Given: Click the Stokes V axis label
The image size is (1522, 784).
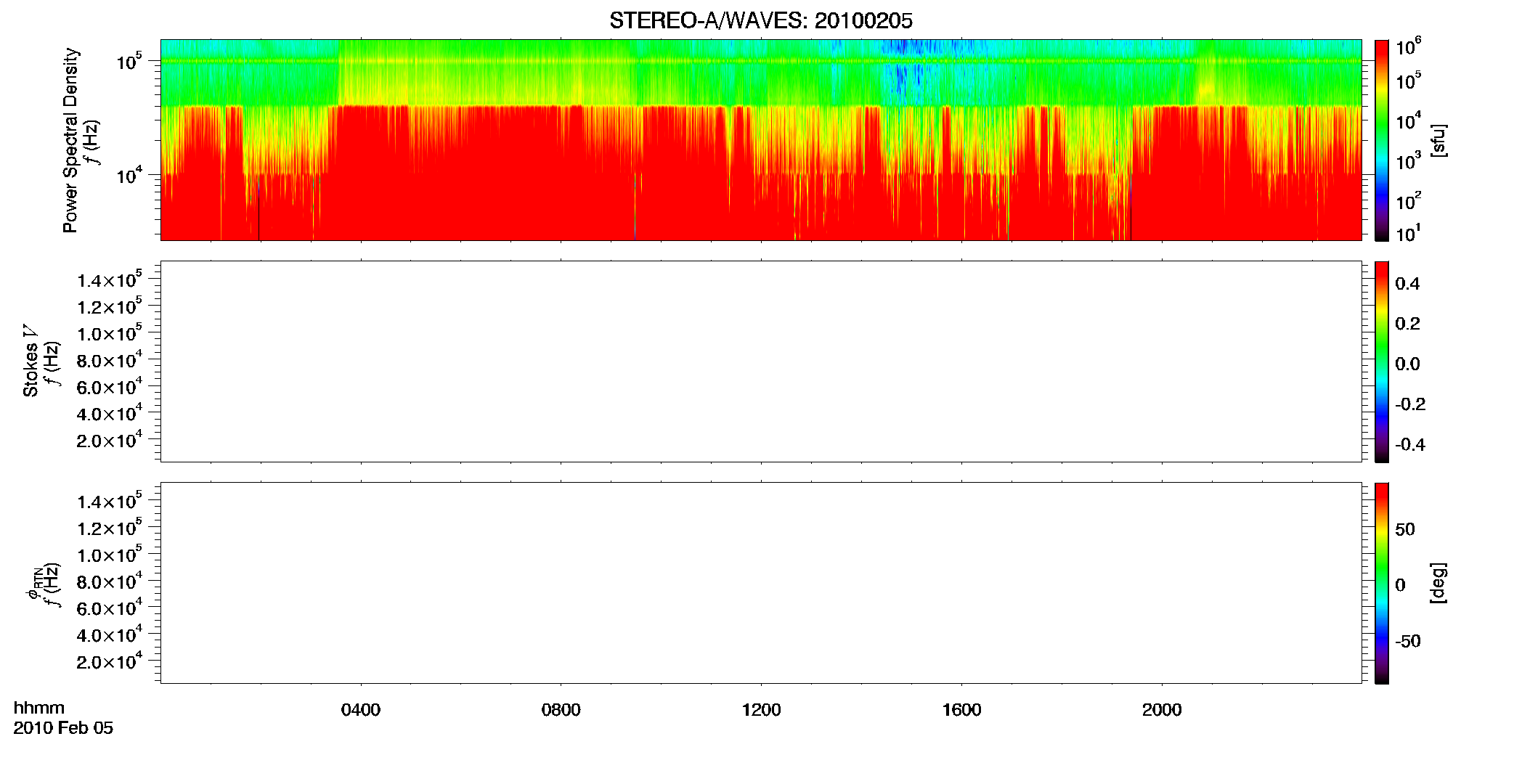Looking at the screenshot, I should point(30,361).
